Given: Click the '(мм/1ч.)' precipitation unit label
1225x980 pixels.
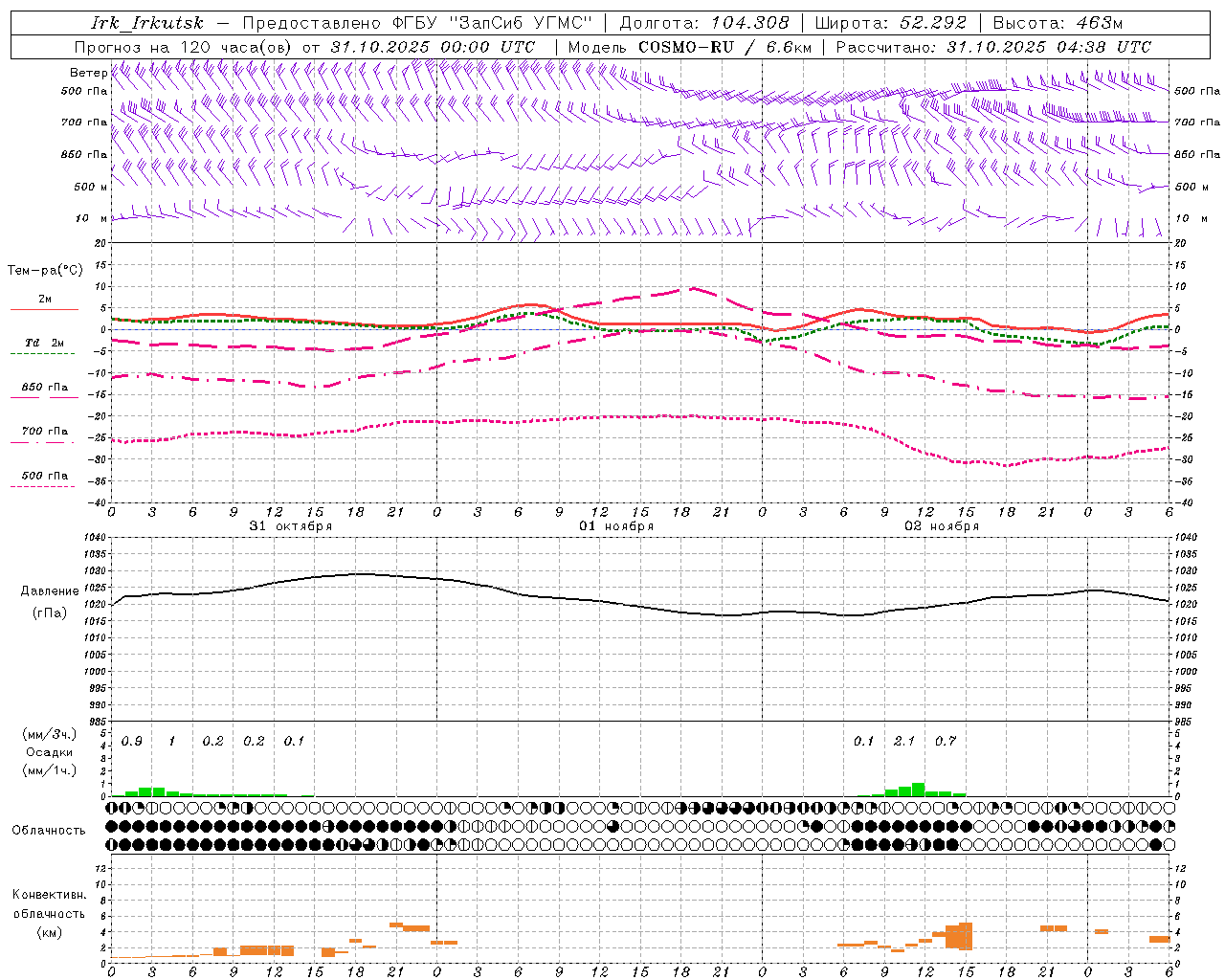Looking at the screenshot, I should tap(49, 769).
